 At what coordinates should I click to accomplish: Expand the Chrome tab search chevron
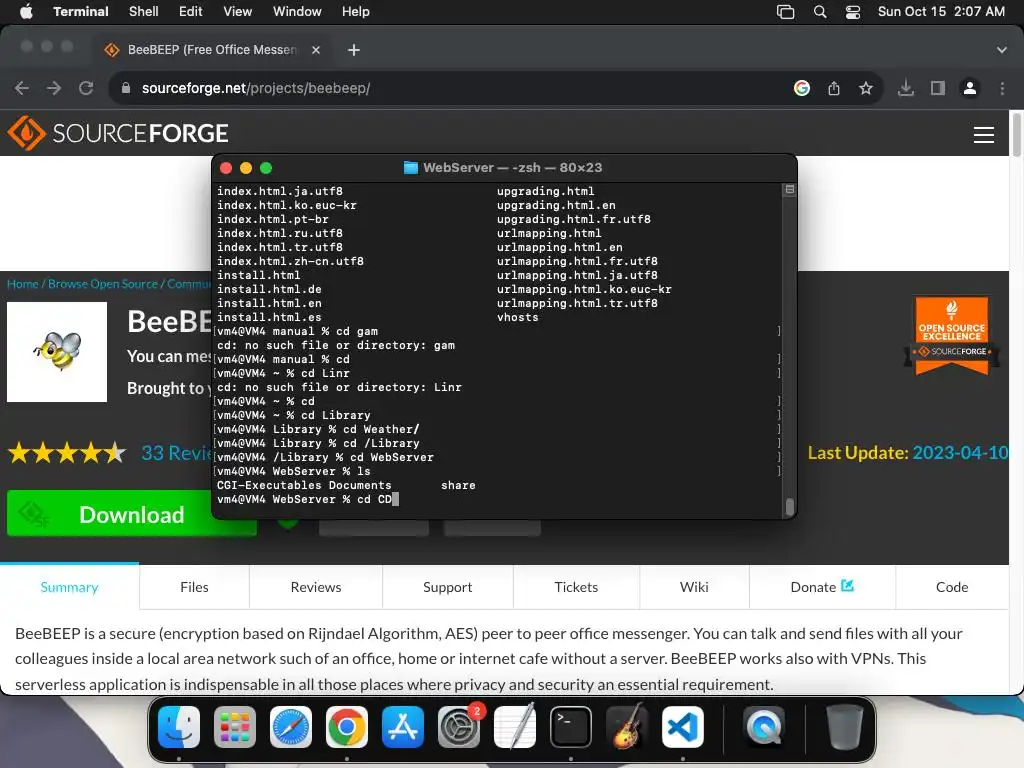[x=1002, y=50]
